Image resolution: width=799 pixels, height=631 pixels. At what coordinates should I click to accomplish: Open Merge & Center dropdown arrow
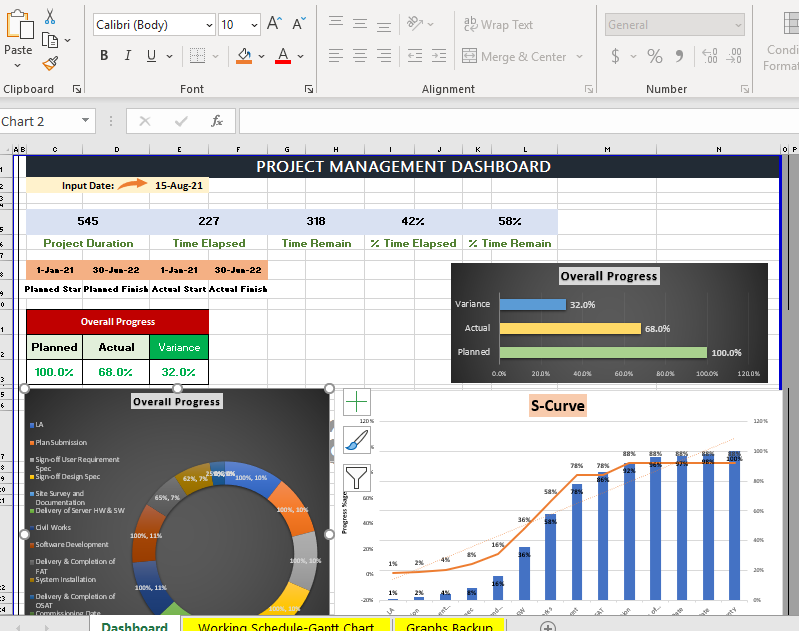click(579, 56)
